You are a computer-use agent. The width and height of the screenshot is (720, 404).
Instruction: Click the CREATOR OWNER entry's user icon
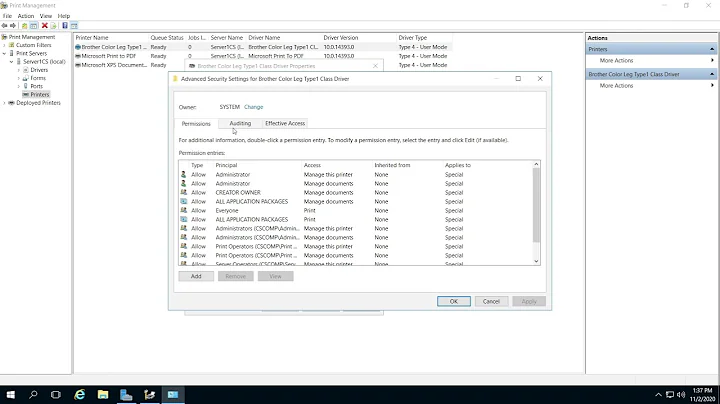click(x=184, y=192)
